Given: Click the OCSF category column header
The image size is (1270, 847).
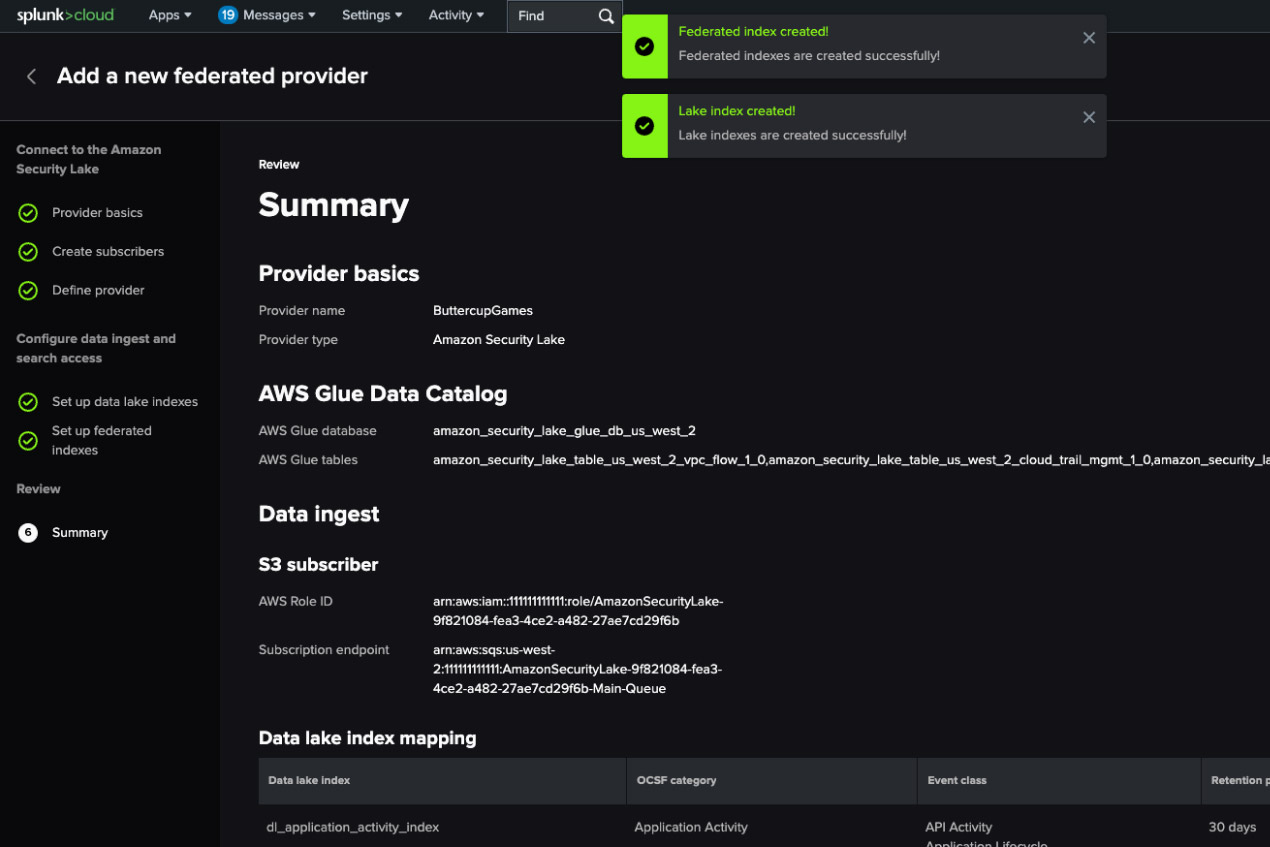Looking at the screenshot, I should point(676,780).
